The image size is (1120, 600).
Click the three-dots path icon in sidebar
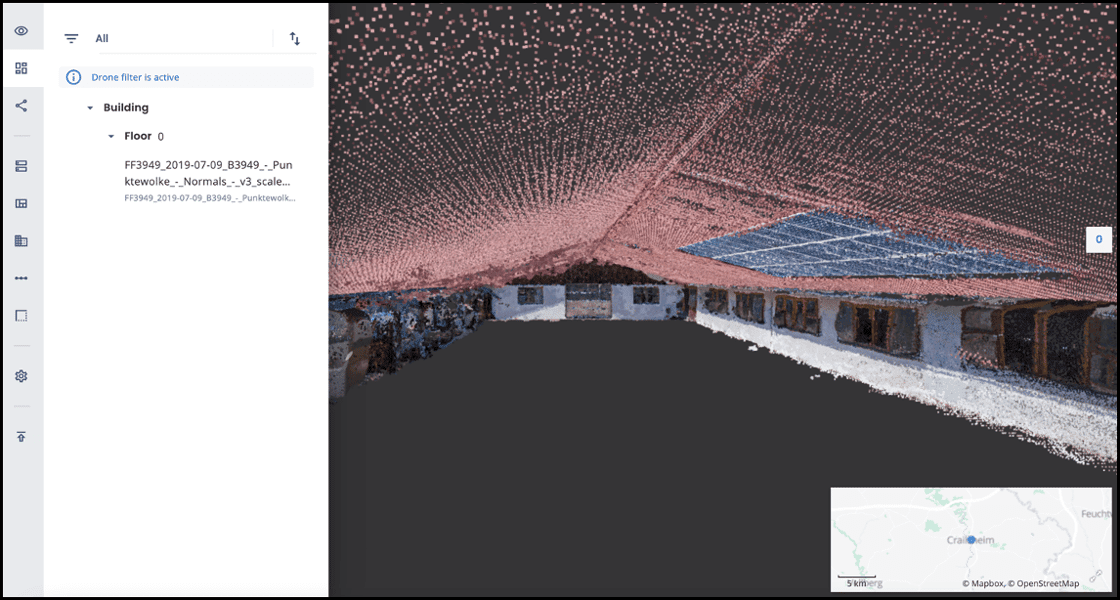coord(21,278)
